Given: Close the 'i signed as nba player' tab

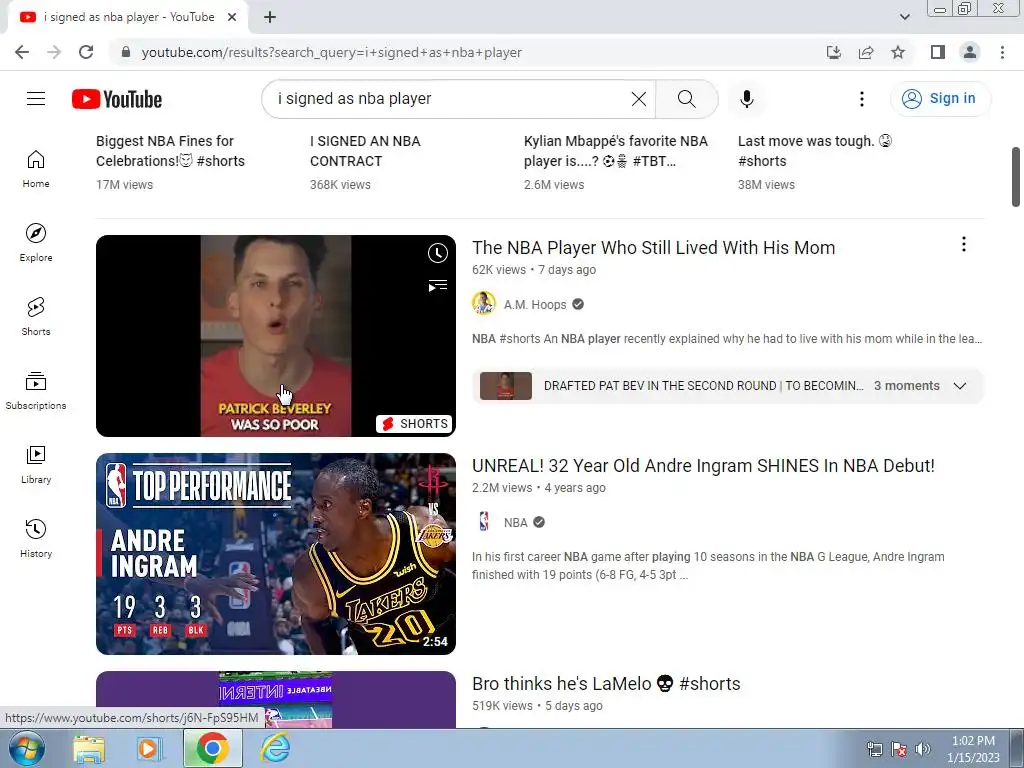Looking at the screenshot, I should [x=232, y=18].
